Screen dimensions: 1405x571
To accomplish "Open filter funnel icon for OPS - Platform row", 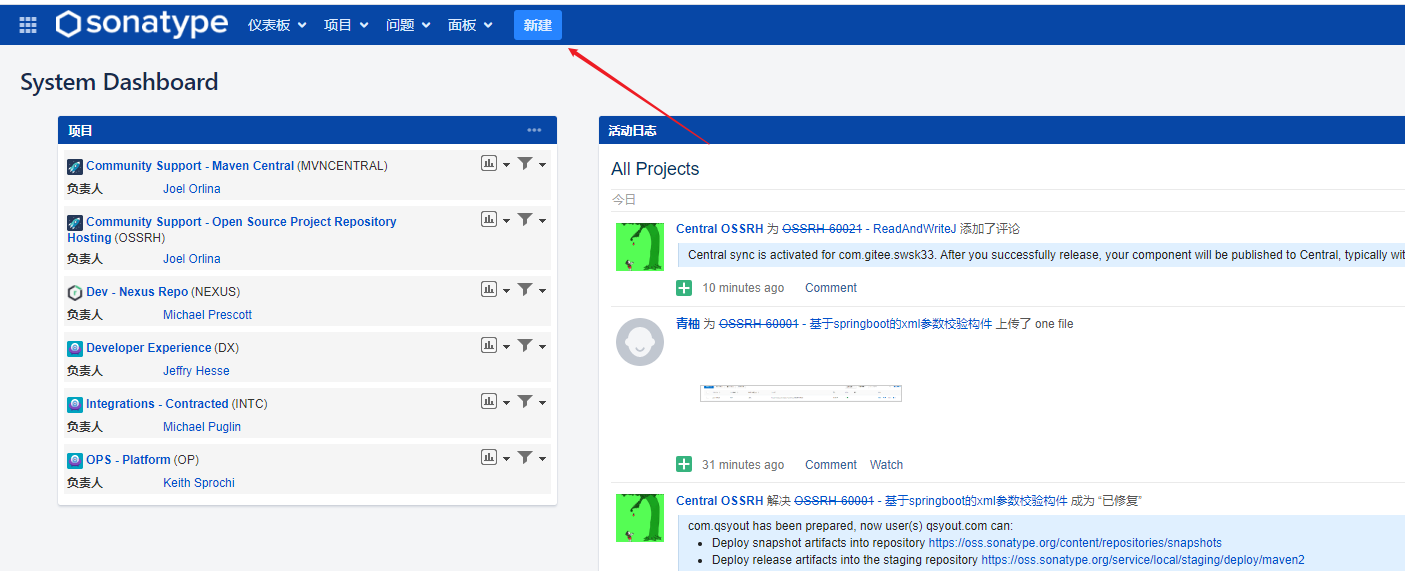I will click(525, 457).
